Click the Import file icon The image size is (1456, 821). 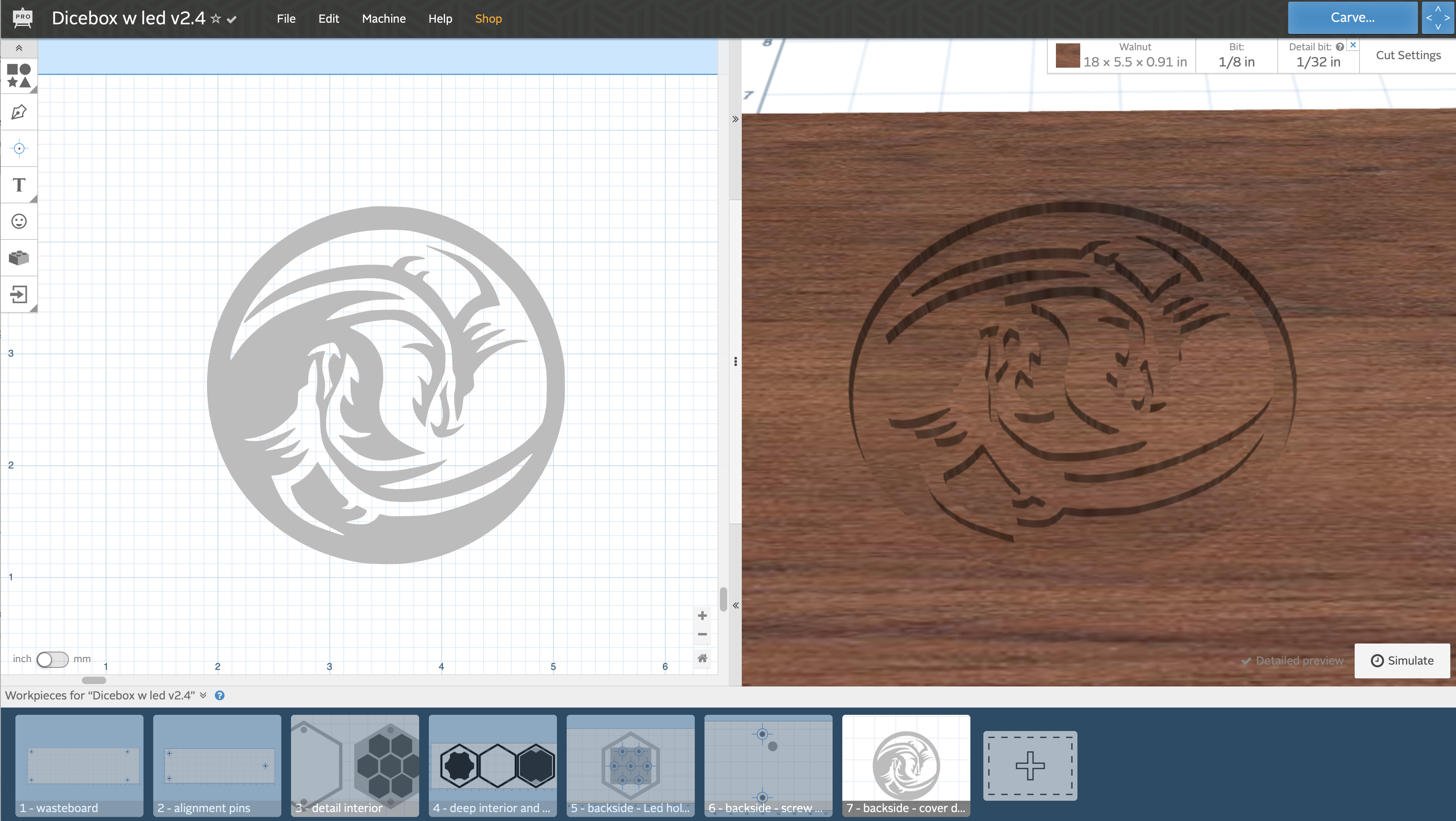pyautogui.click(x=19, y=294)
